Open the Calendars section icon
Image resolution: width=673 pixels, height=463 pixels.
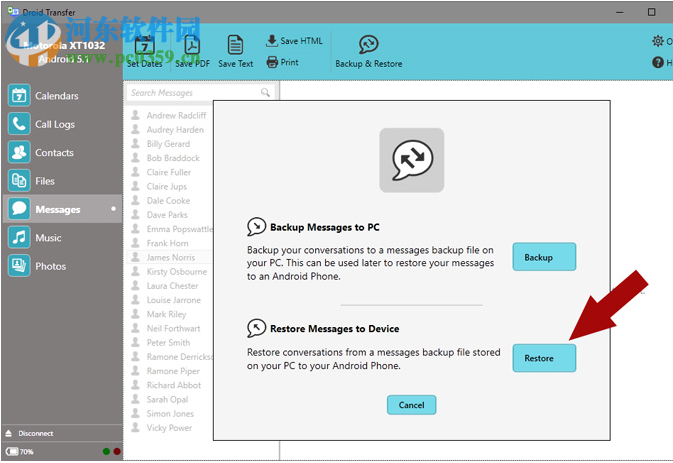pyautogui.click(x=19, y=95)
